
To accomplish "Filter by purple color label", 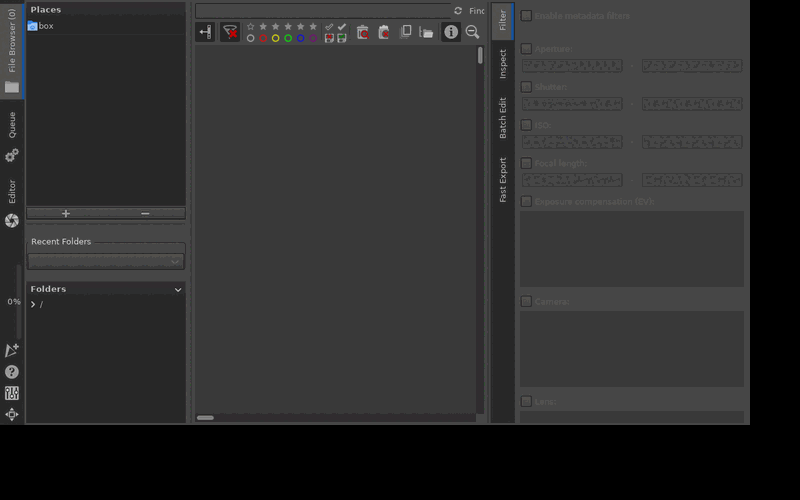I will [x=313, y=38].
